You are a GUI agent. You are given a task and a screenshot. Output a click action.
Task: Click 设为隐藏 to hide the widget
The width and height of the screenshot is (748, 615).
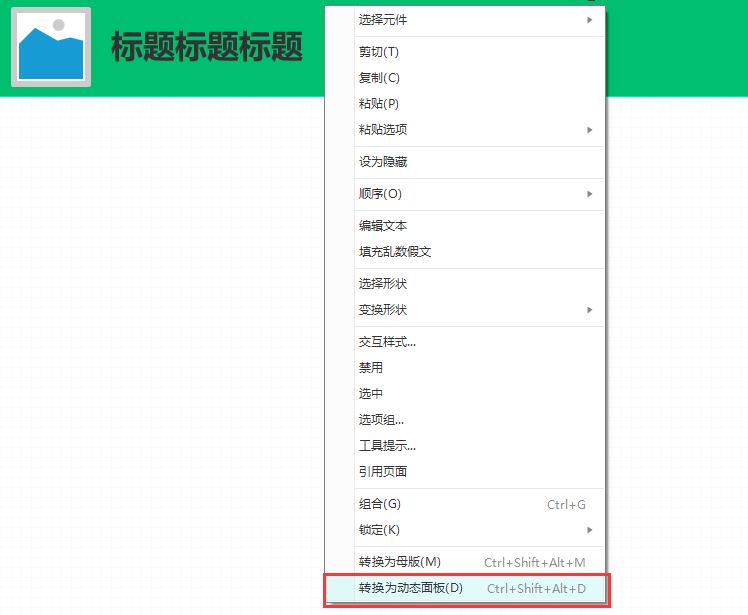tap(383, 162)
